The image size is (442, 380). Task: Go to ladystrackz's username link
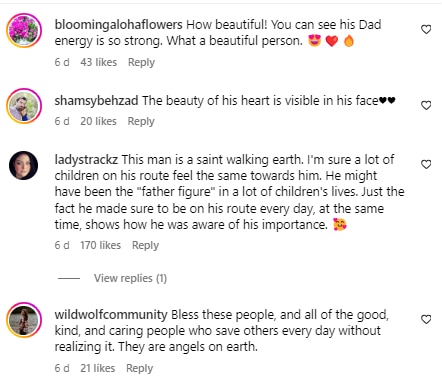(86, 160)
